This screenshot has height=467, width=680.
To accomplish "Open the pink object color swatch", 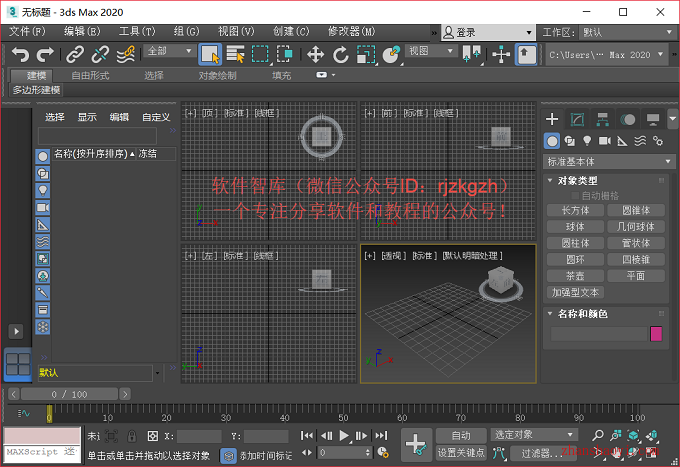I will (x=656, y=334).
